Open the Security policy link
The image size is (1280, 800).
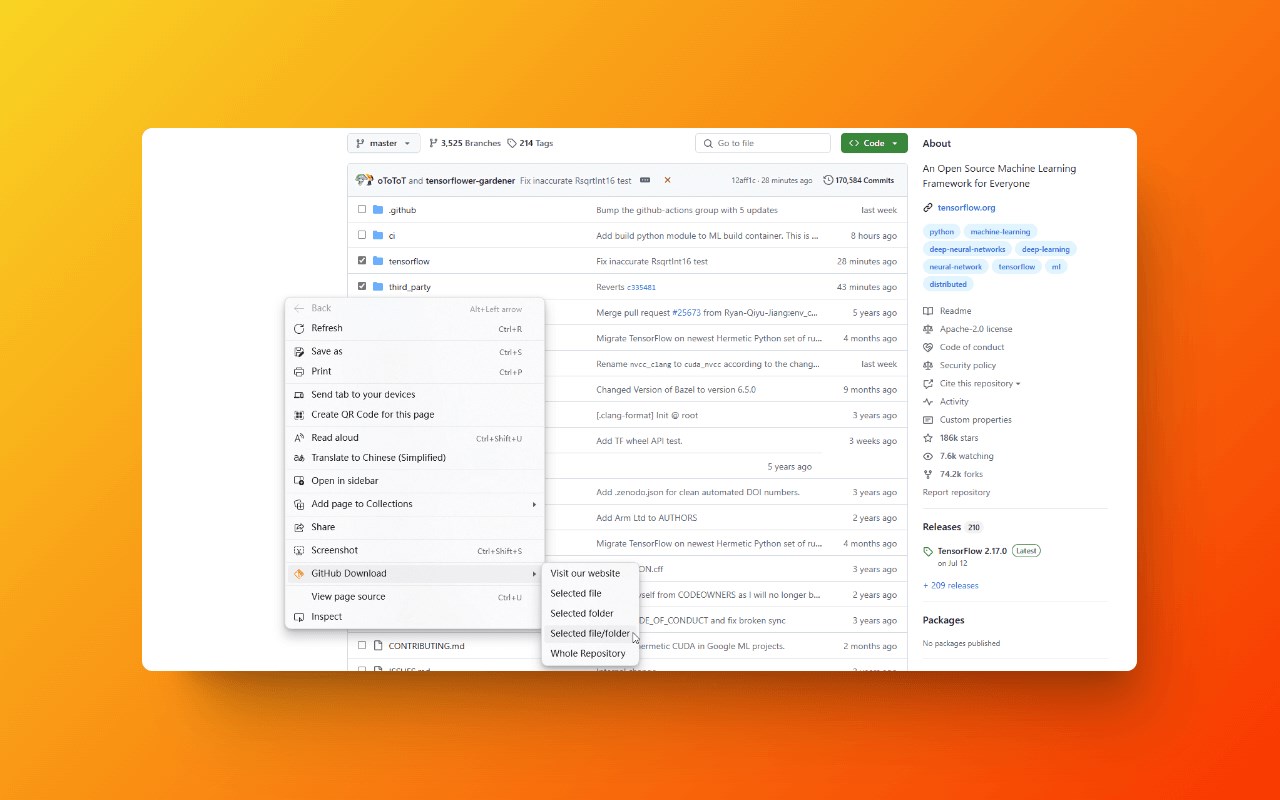pyautogui.click(x=968, y=365)
